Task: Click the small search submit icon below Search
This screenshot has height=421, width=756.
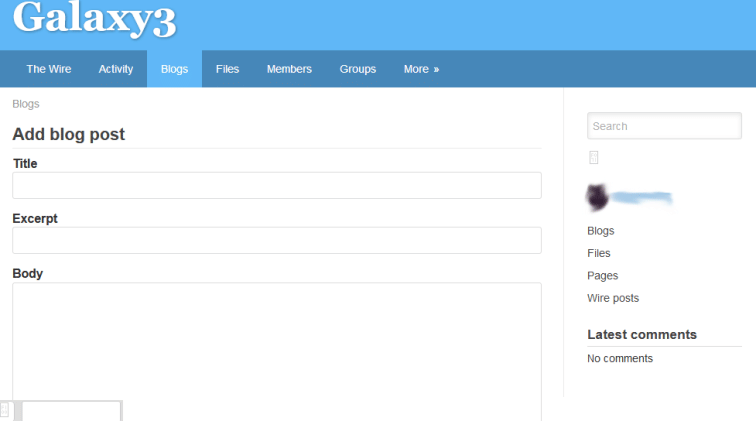Action: point(593,157)
